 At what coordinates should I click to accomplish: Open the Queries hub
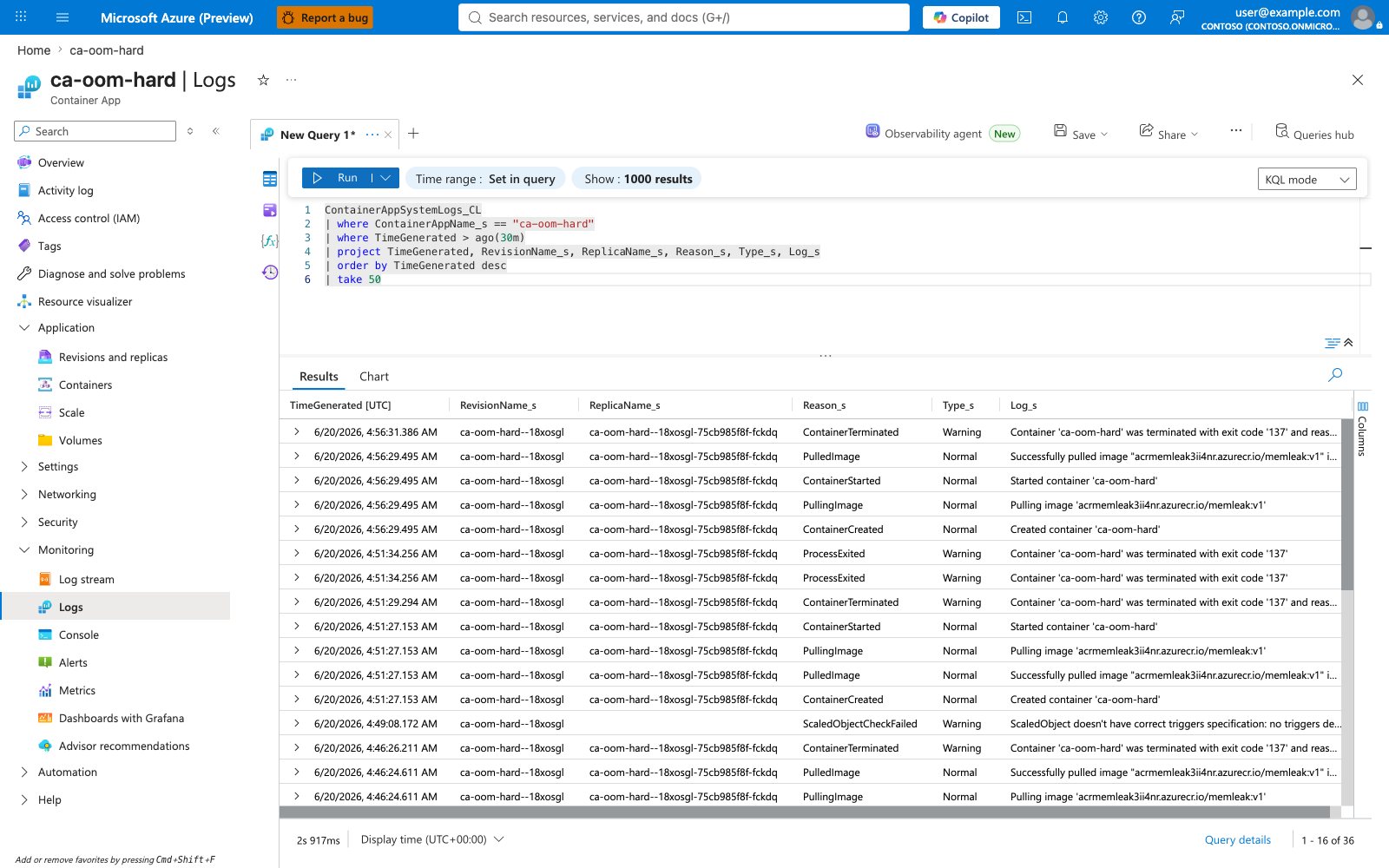(x=1314, y=134)
